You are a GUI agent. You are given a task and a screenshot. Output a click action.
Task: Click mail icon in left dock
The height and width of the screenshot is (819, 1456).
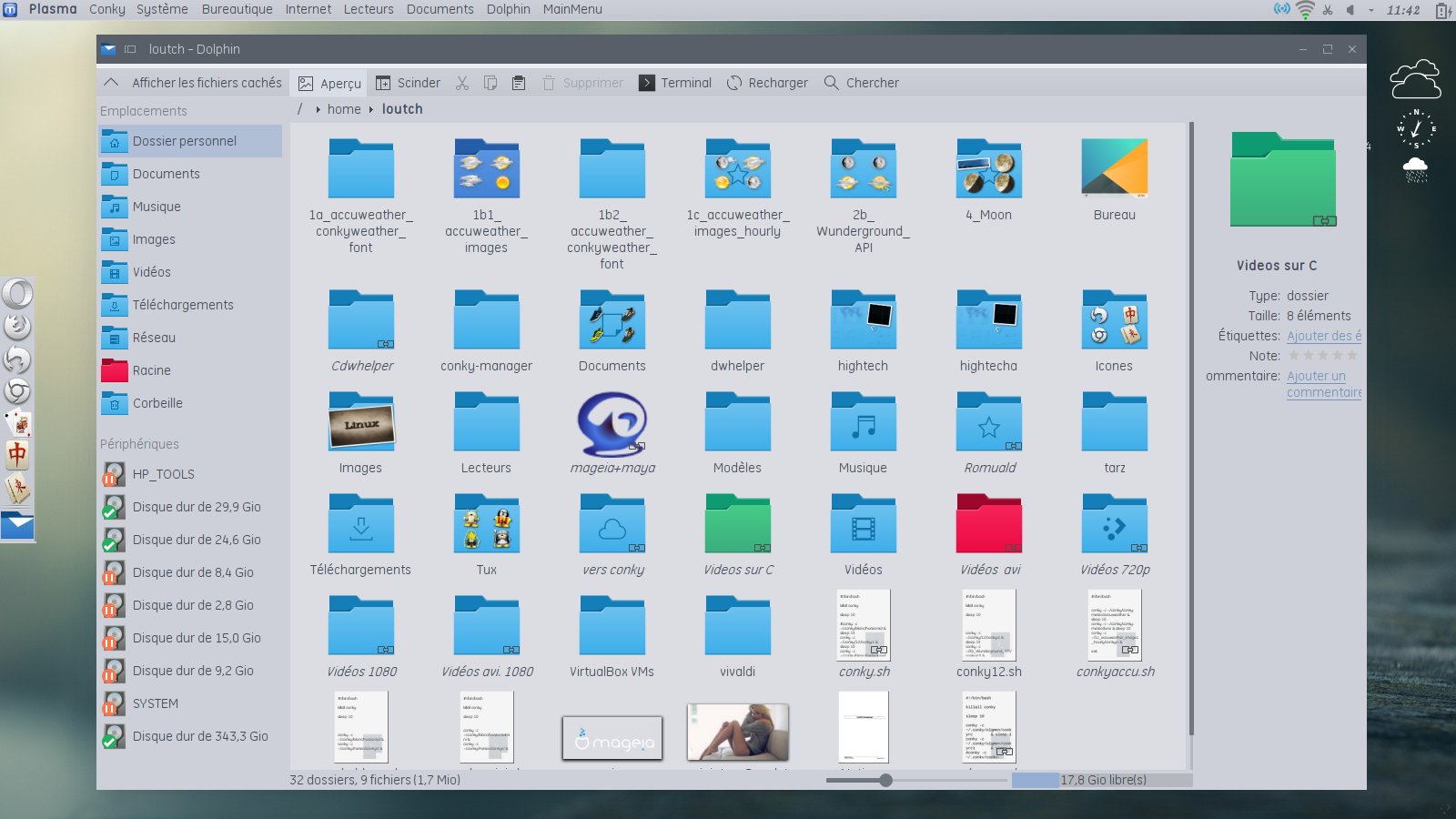[x=17, y=525]
